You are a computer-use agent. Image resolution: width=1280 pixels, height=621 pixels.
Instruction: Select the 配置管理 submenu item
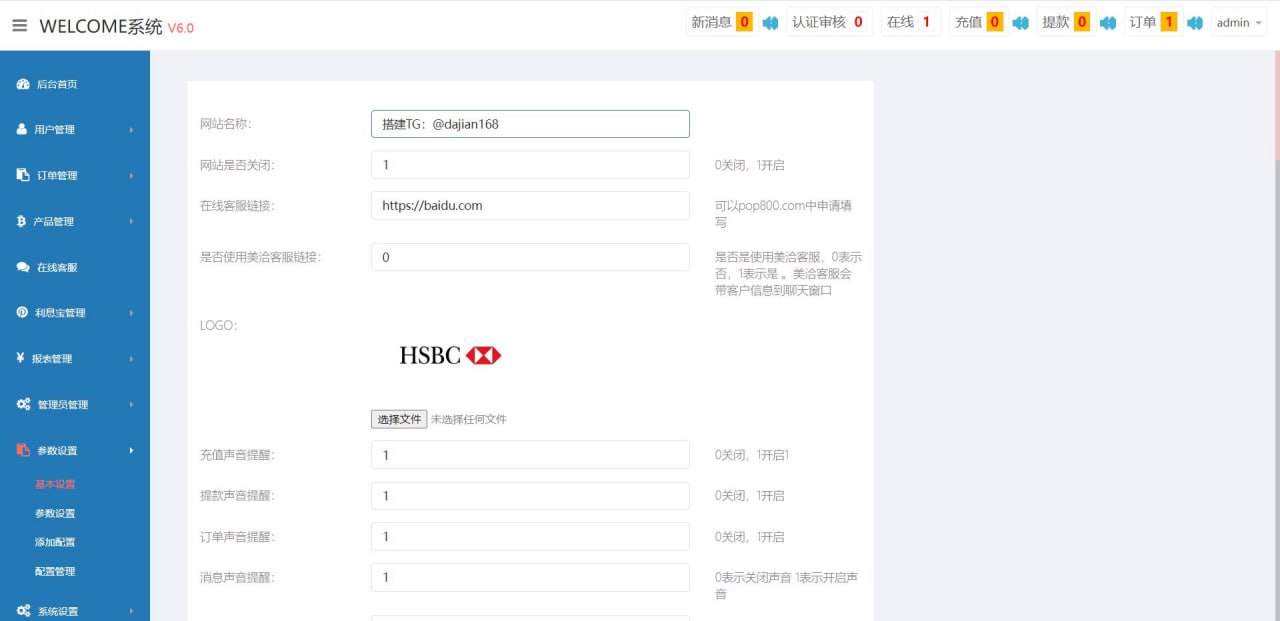coord(55,571)
